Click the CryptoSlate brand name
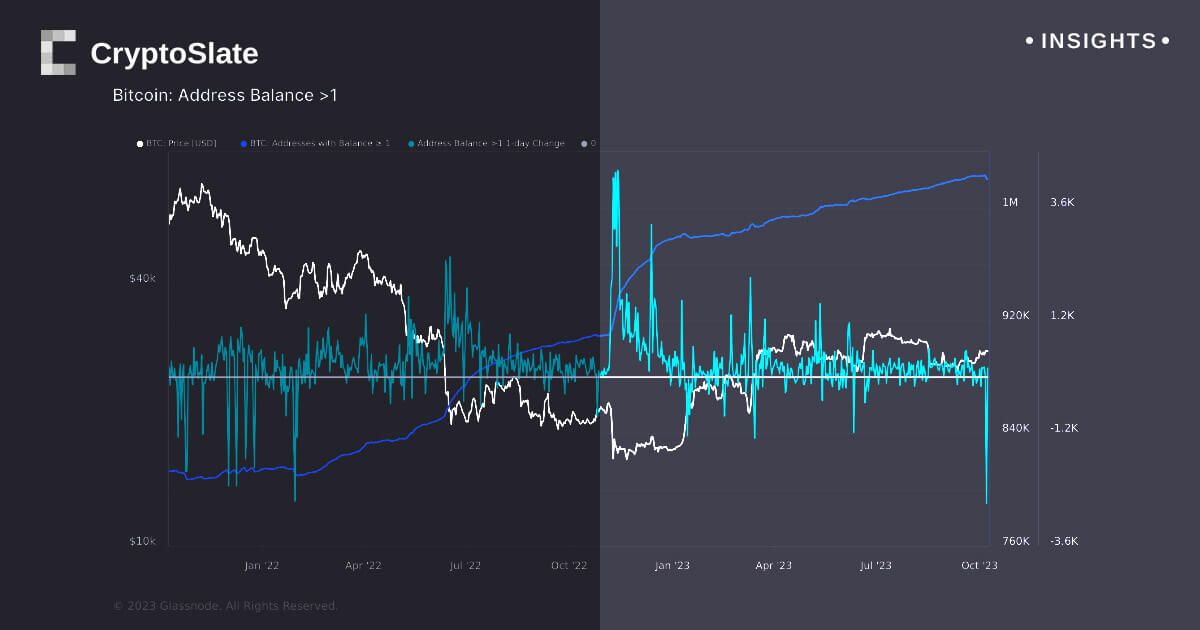The height and width of the screenshot is (630, 1200). coord(174,54)
